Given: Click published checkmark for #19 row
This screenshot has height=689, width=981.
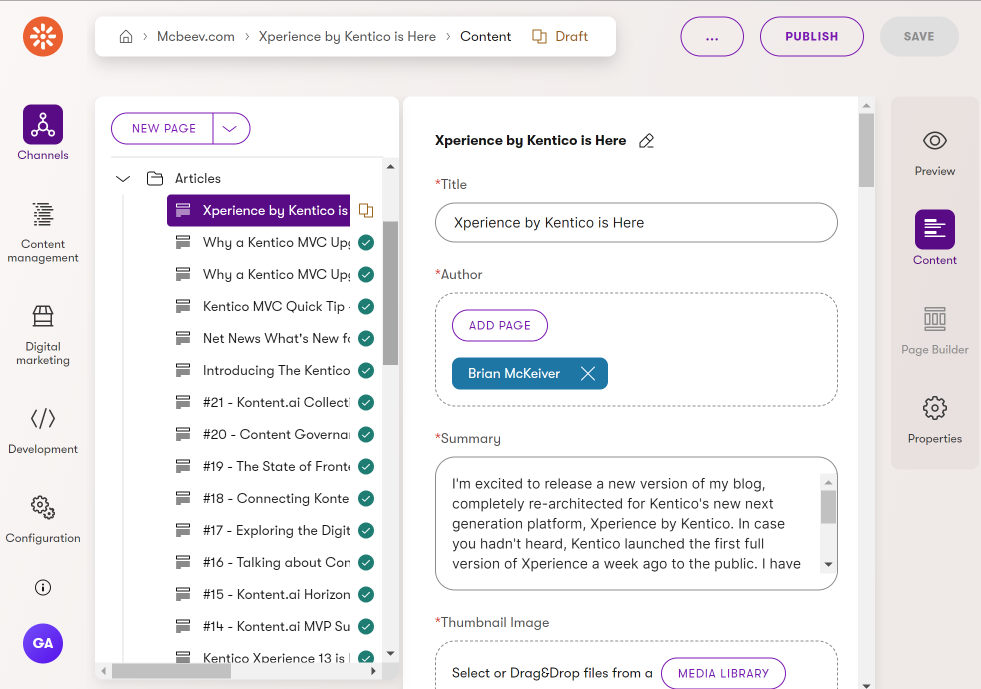Looking at the screenshot, I should click(366, 466).
